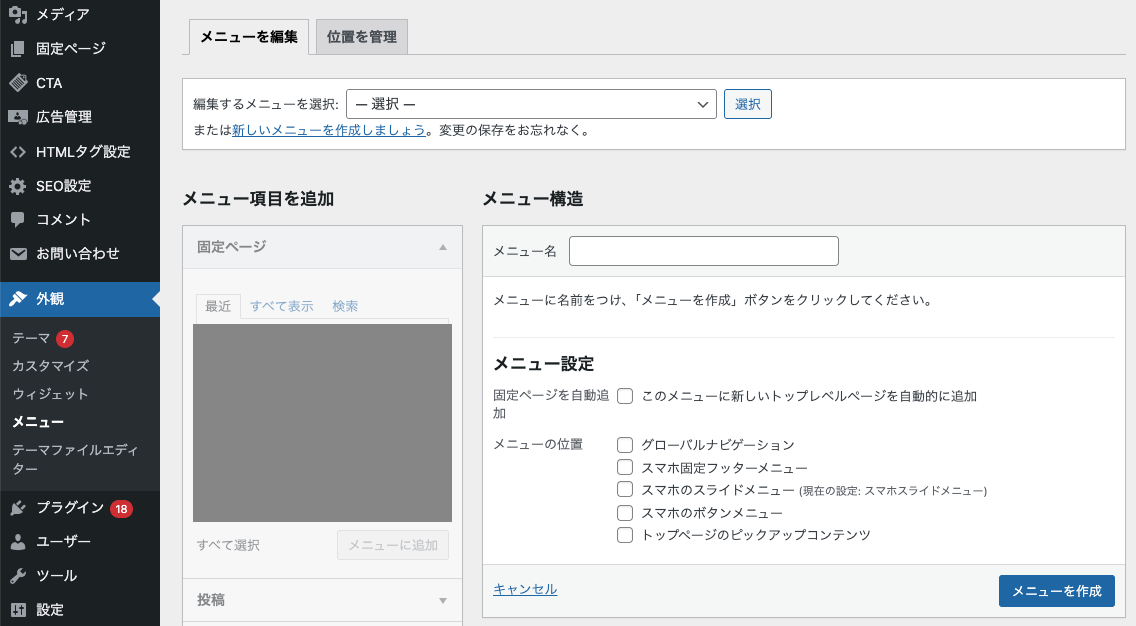This screenshot has width=1136, height=626.
Task: Open the プラグイン sidebar label
Action: coord(70,508)
